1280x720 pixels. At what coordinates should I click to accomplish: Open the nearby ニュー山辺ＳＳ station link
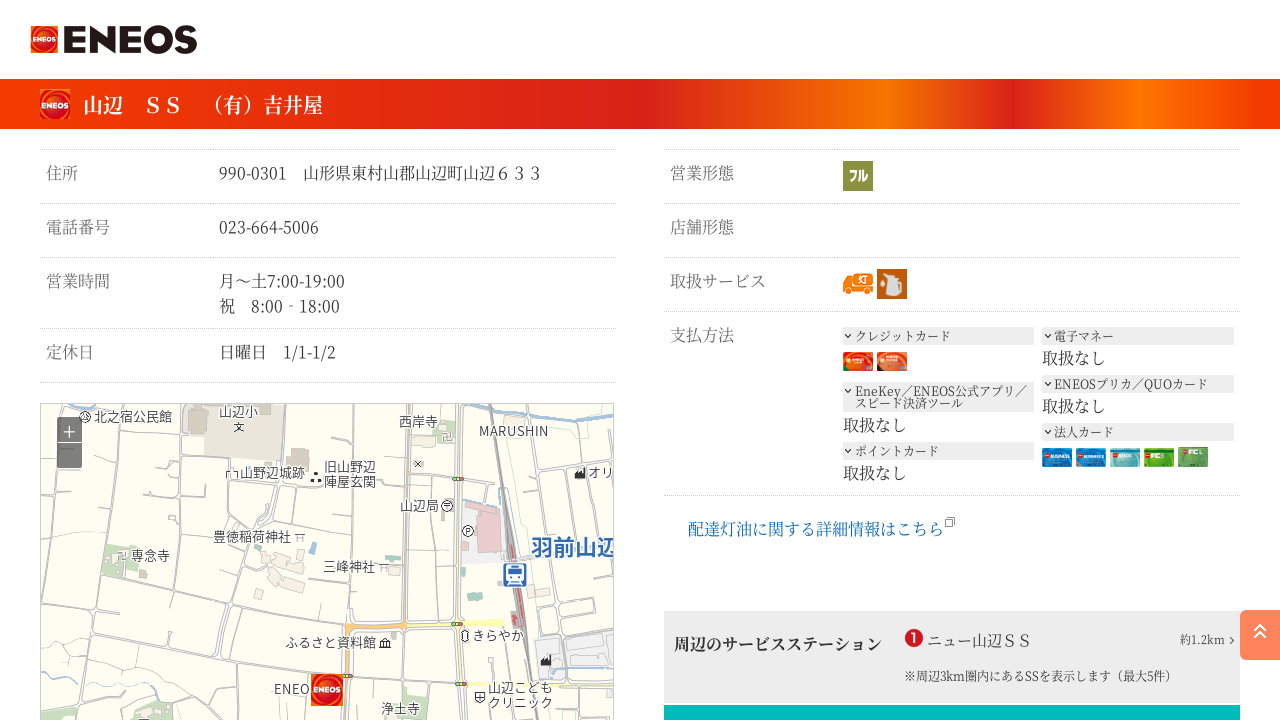pyautogui.click(x=978, y=640)
